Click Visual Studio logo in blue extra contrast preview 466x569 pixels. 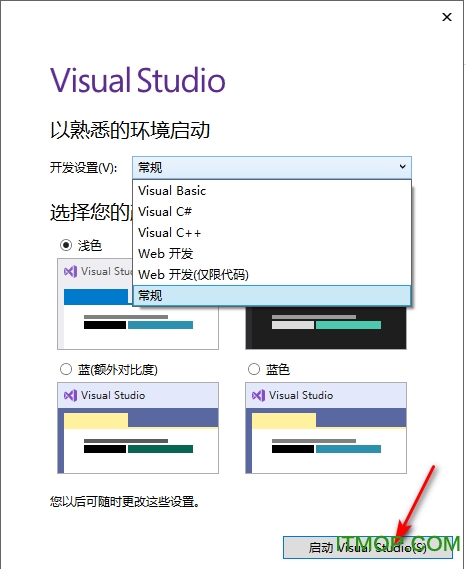pyautogui.click(x=70, y=395)
